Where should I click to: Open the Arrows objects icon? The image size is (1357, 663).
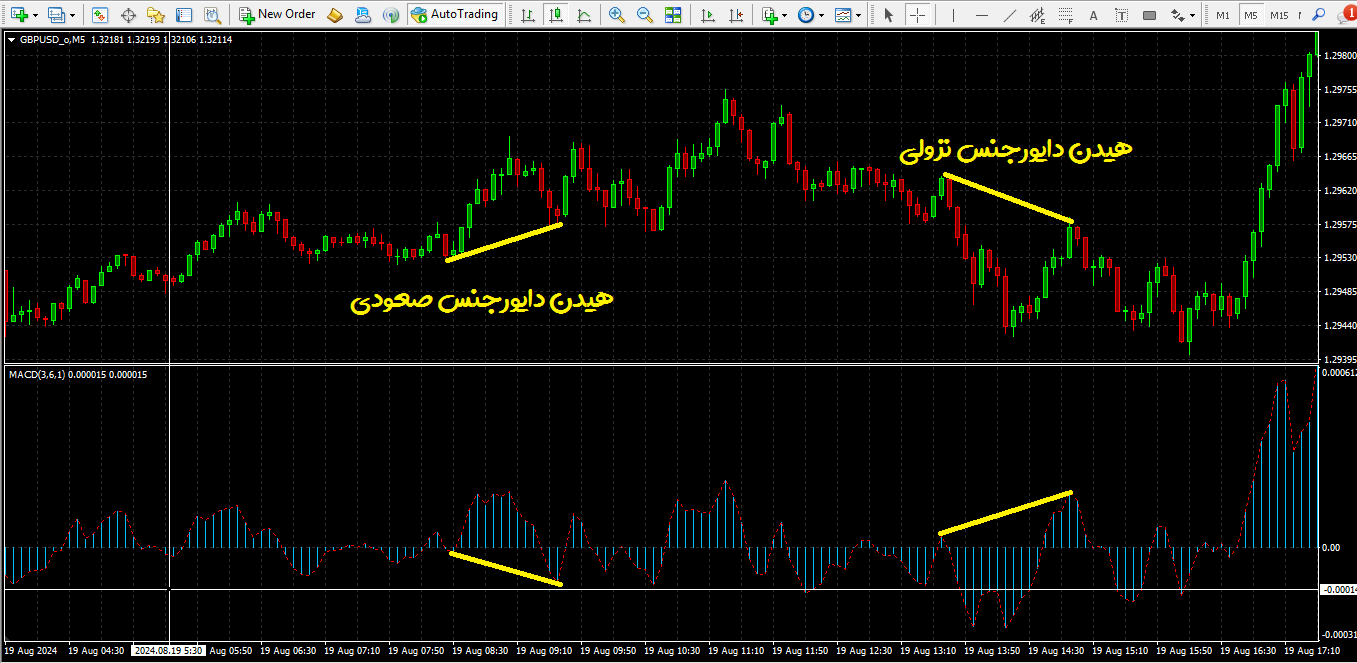pos(1178,15)
